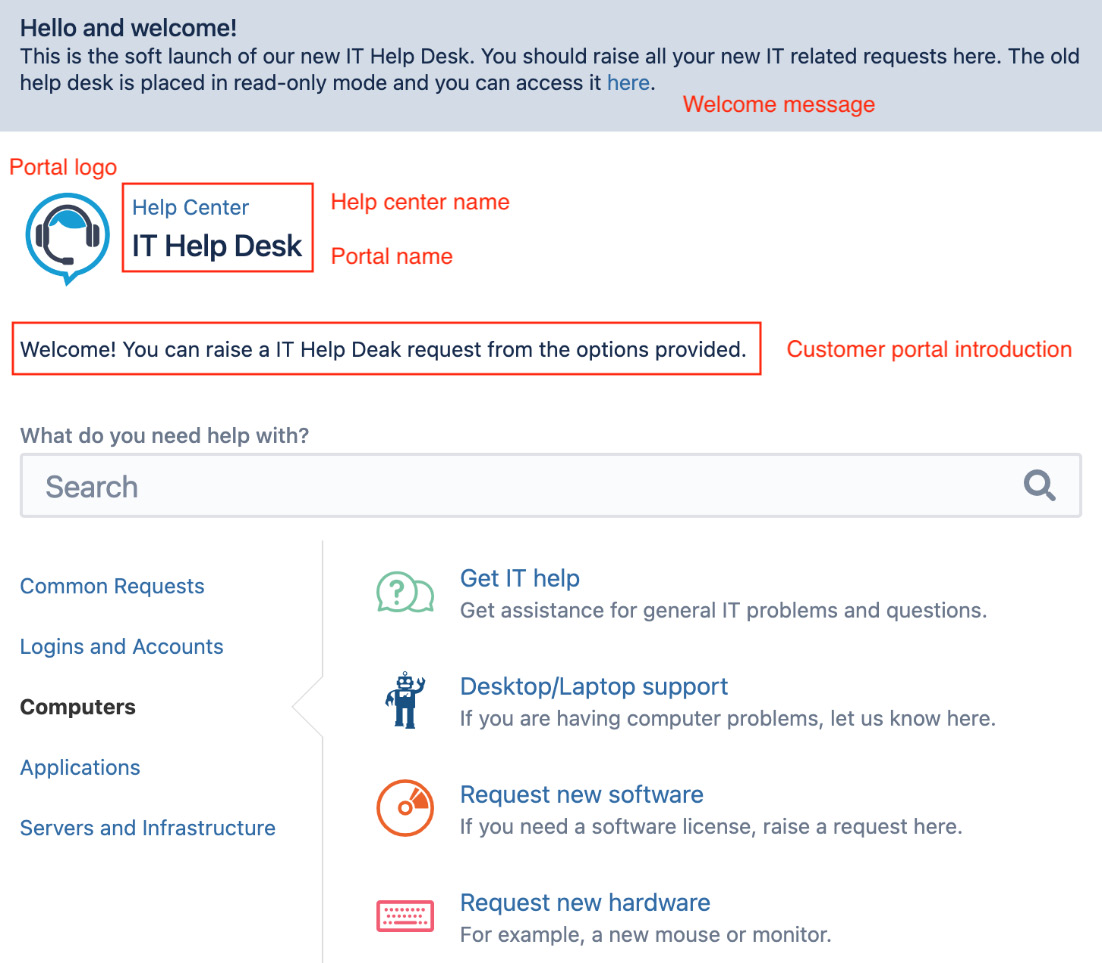Screen dimensions: 1102x963
Task: Open Servers and Infrastructure category
Action: point(148,828)
